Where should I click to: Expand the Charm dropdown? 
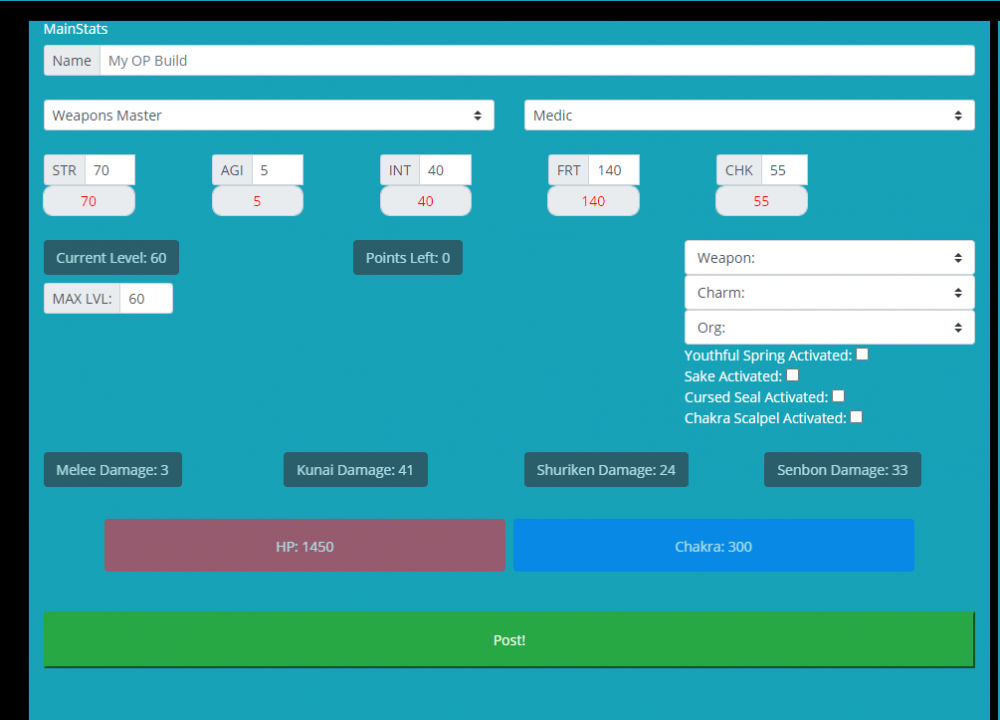[x=829, y=293]
